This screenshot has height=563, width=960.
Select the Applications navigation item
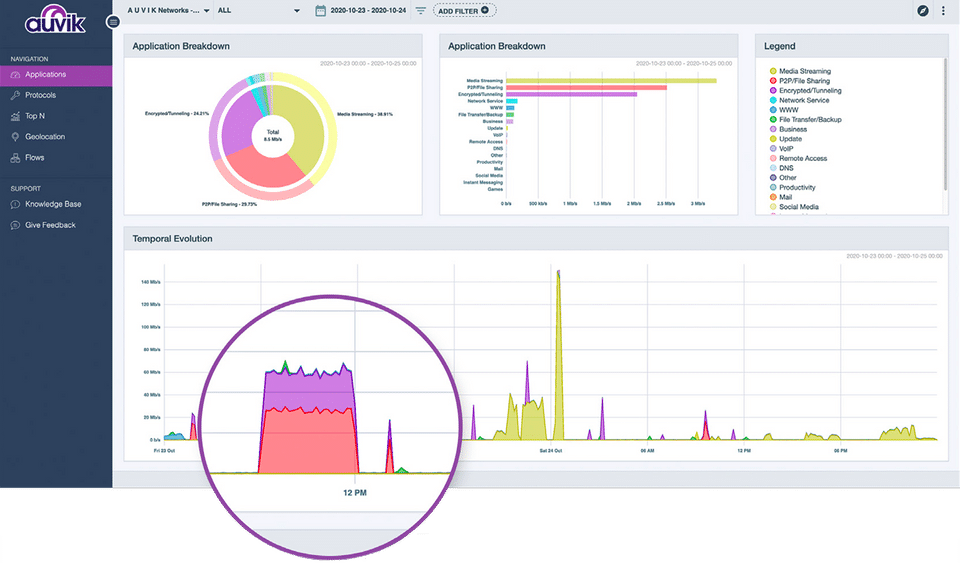tap(56, 75)
